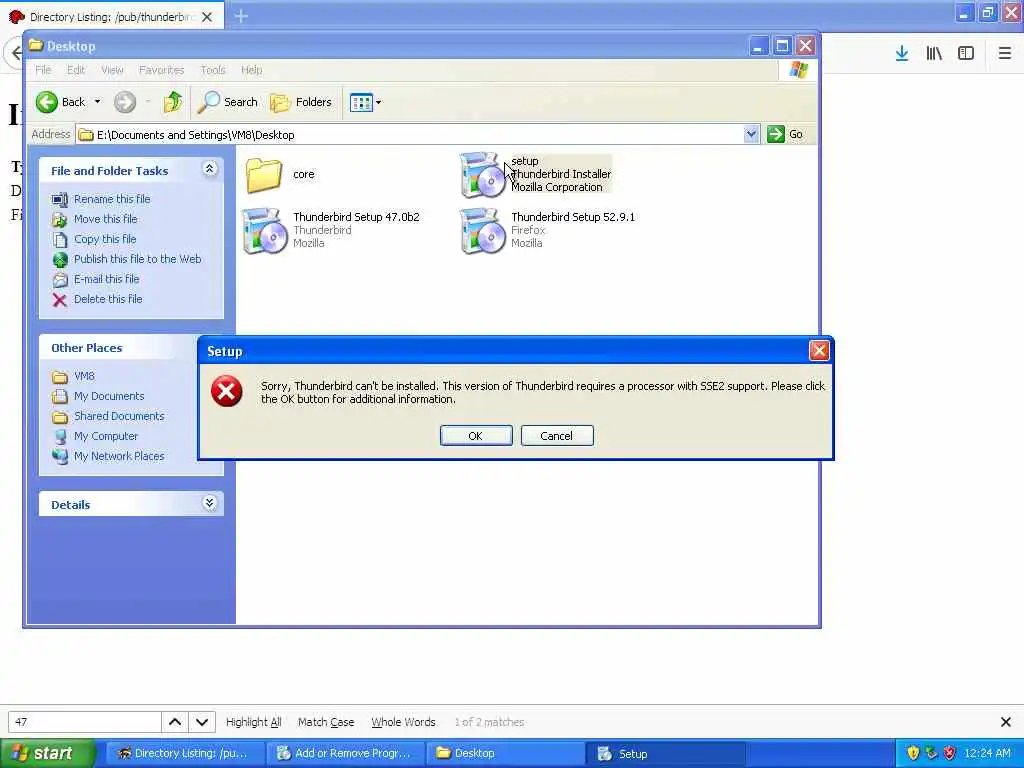Click the red error icon in Setup dialog

pyautogui.click(x=227, y=391)
